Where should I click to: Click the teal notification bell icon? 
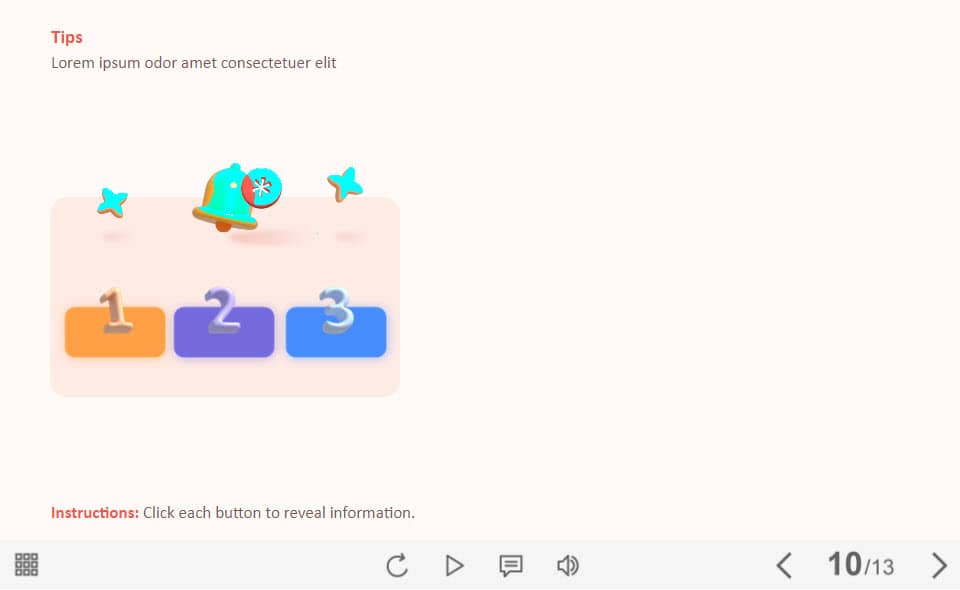point(225,198)
